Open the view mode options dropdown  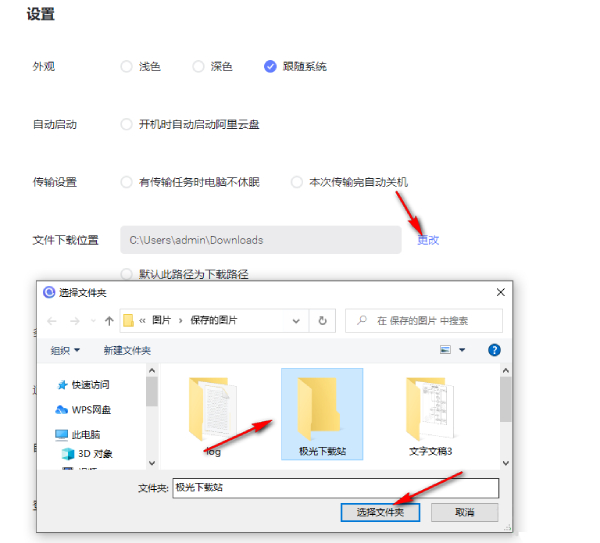[x=462, y=351]
